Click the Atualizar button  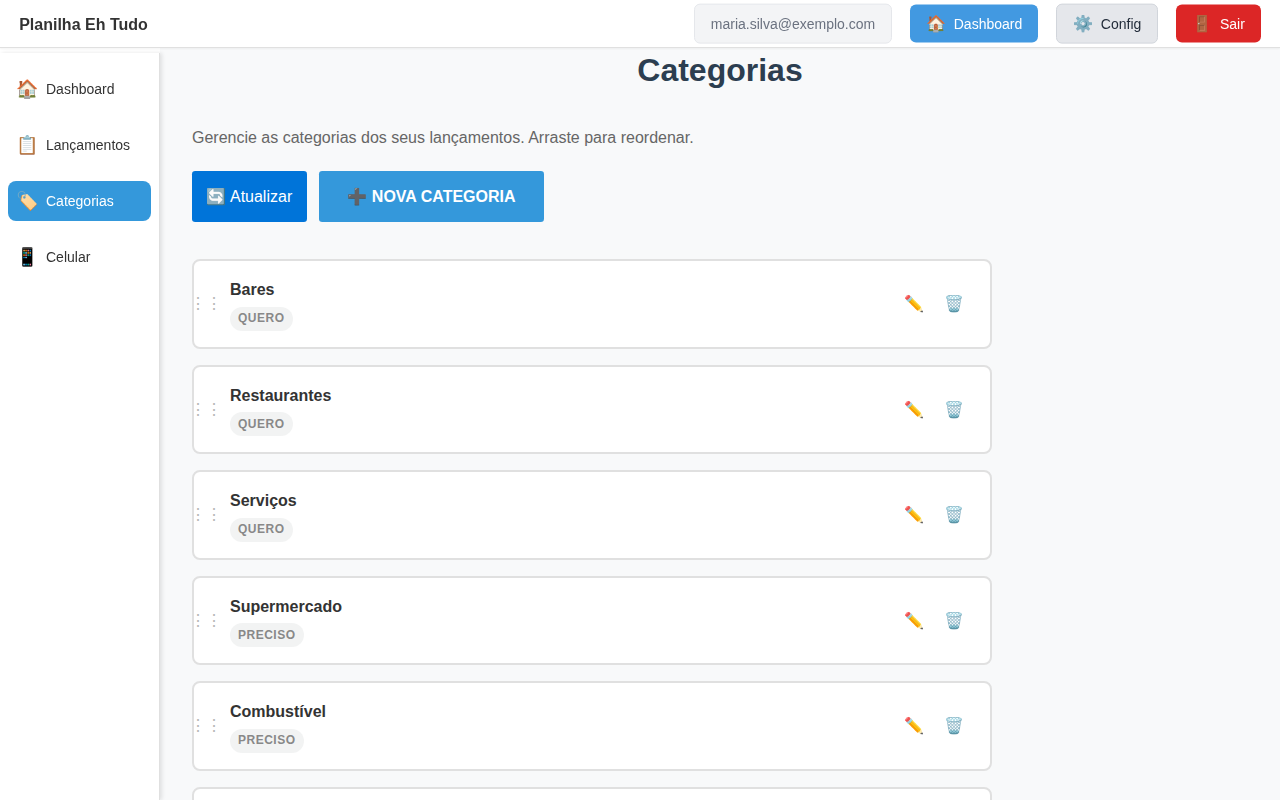[249, 196]
